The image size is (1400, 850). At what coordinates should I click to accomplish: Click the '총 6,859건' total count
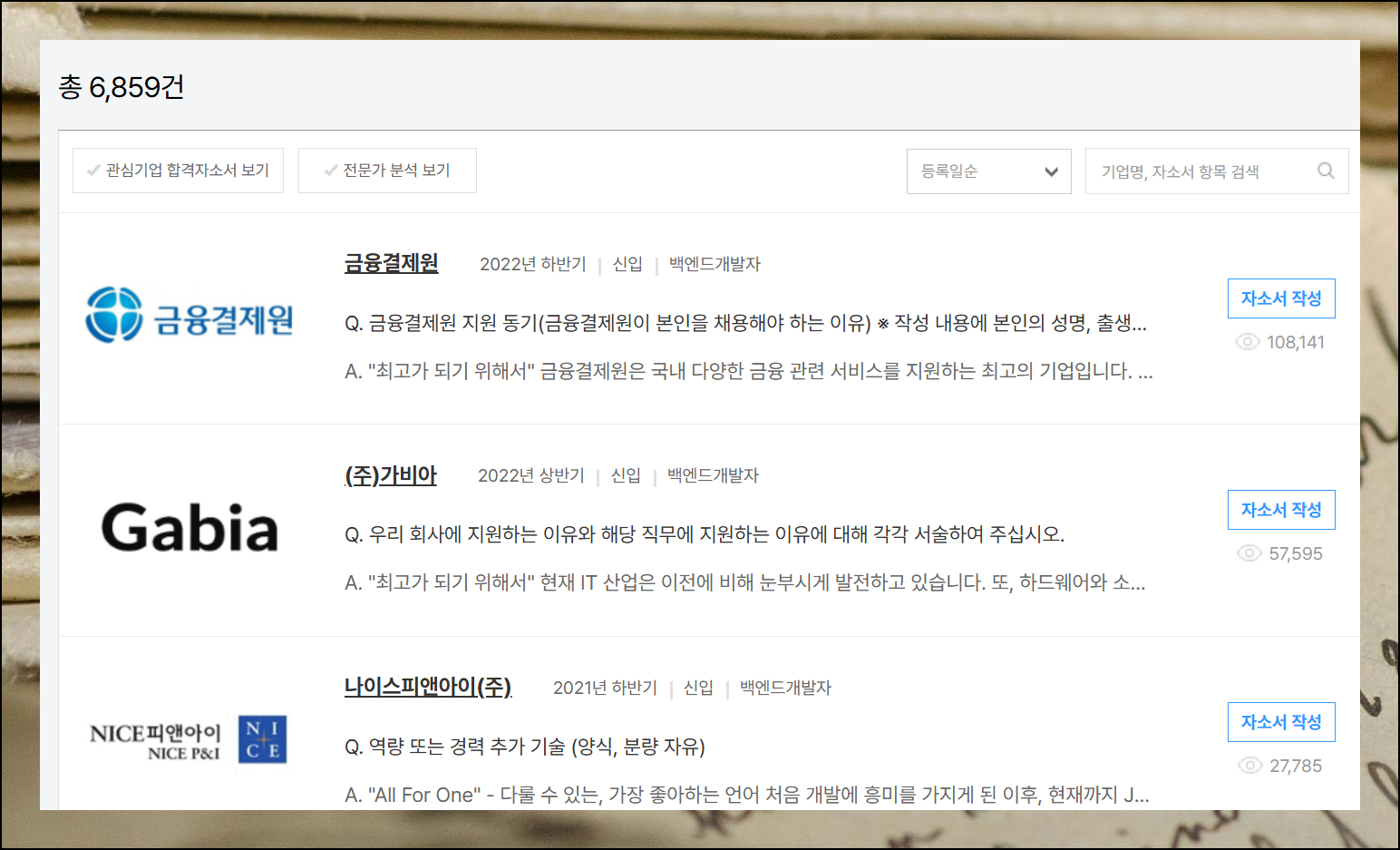[122, 87]
